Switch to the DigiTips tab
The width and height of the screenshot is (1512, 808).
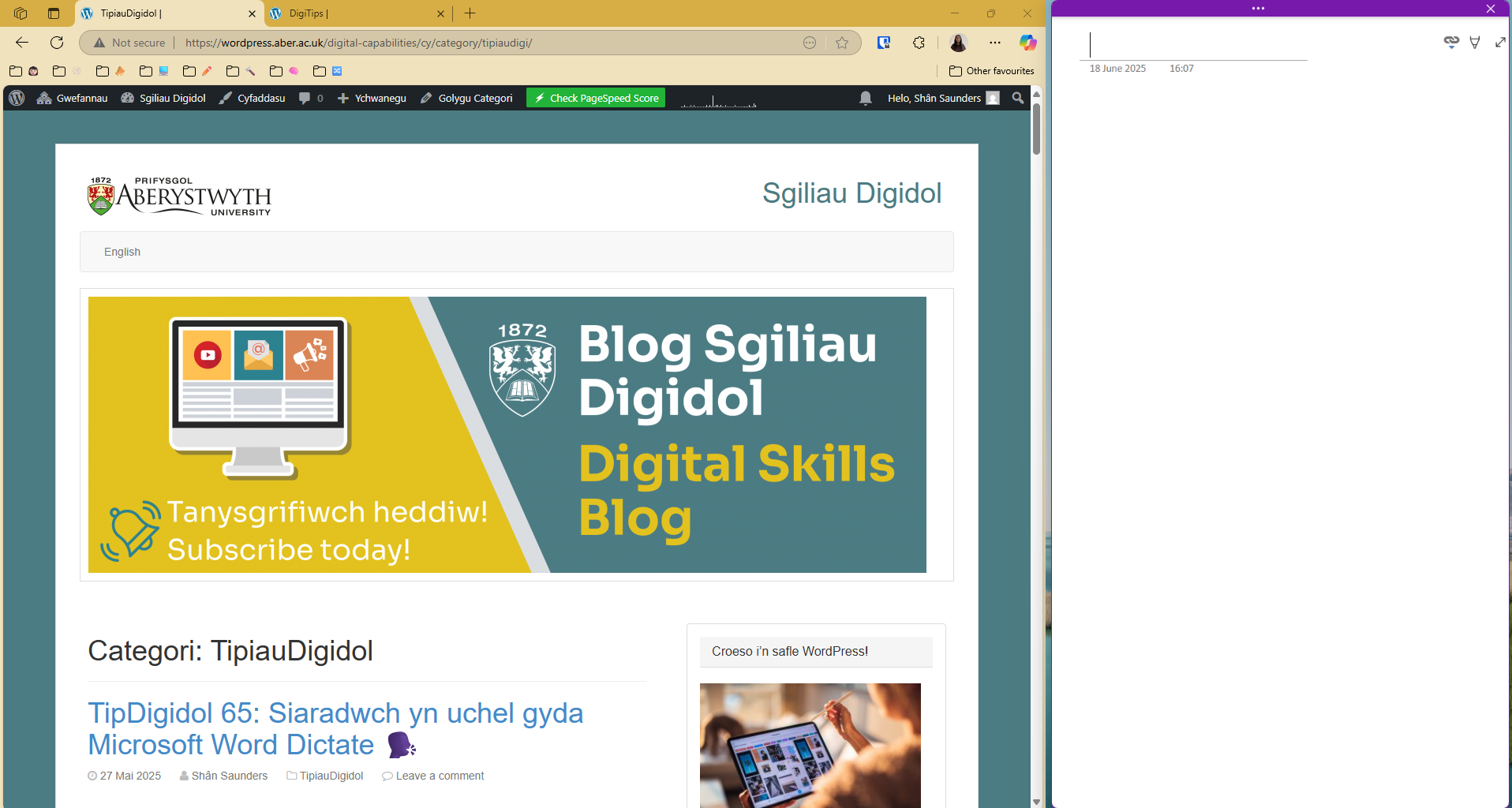pyautogui.click(x=355, y=13)
